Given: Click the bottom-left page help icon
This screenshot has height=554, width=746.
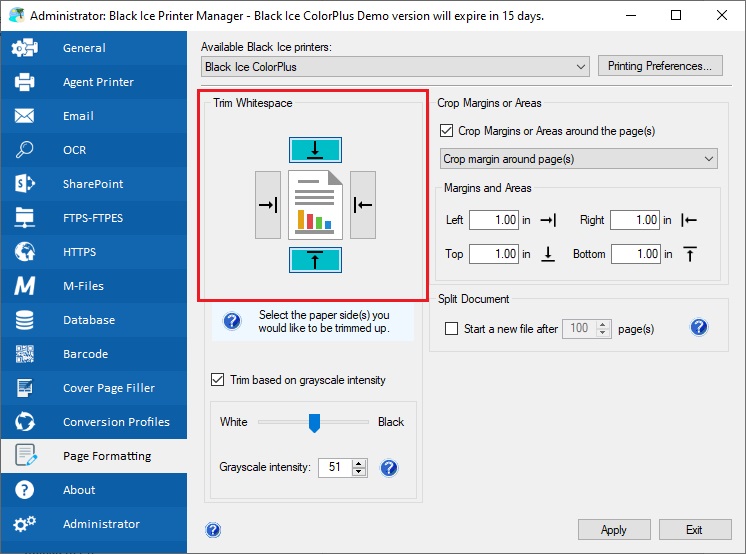Looking at the screenshot, I should [213, 530].
